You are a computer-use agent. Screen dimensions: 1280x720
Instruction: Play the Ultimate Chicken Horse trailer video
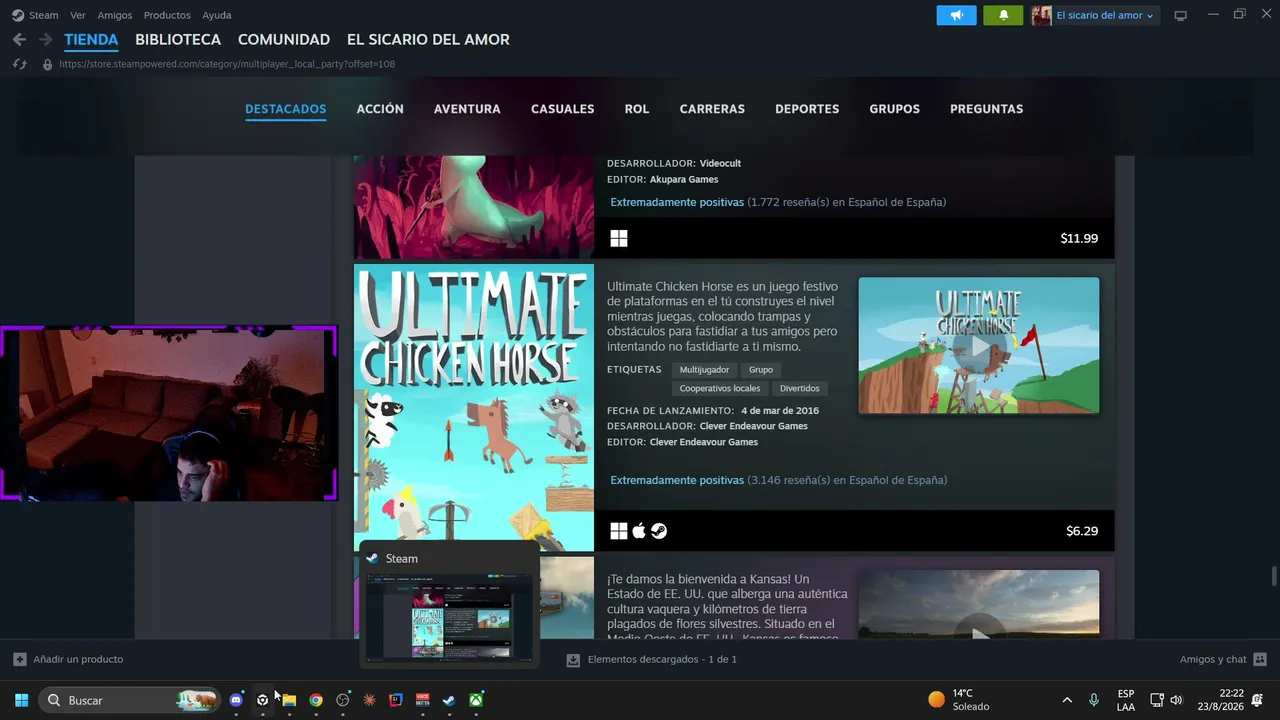[x=979, y=346]
